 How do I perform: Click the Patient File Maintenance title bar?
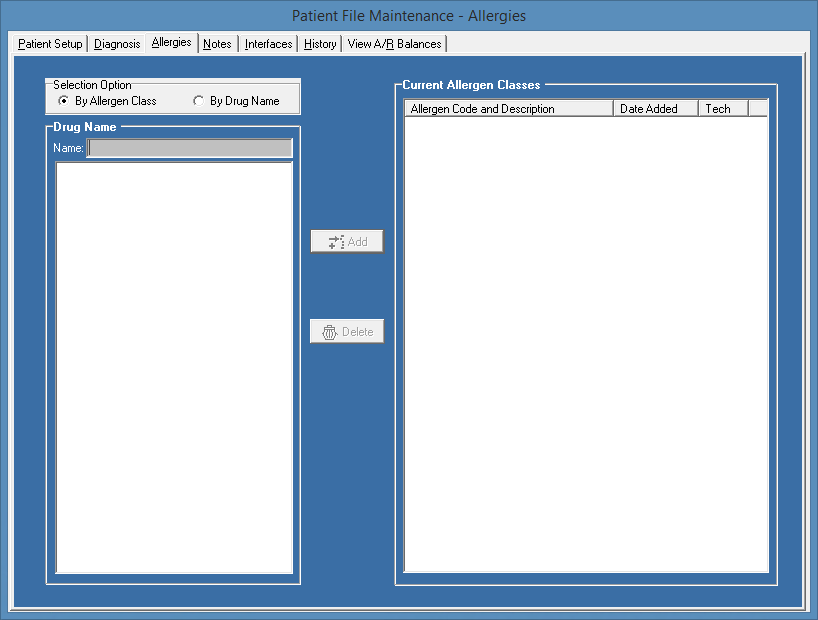point(408,16)
